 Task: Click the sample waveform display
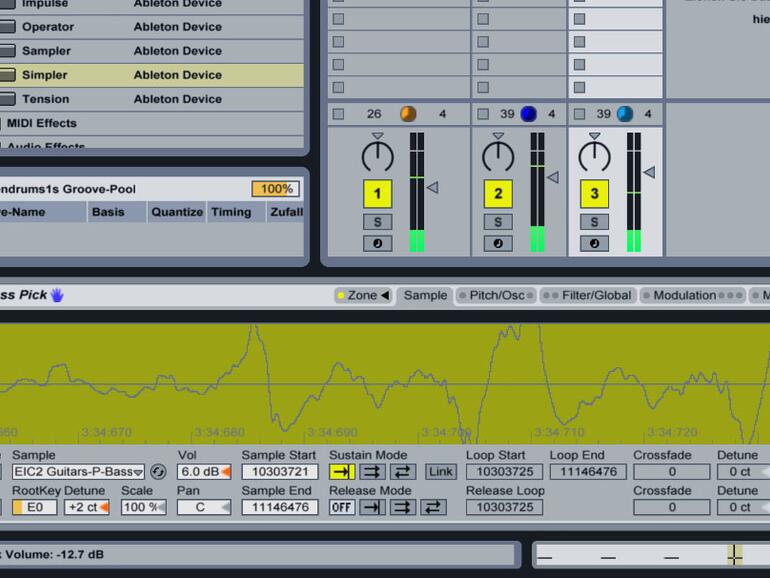pyautogui.click(x=385, y=383)
